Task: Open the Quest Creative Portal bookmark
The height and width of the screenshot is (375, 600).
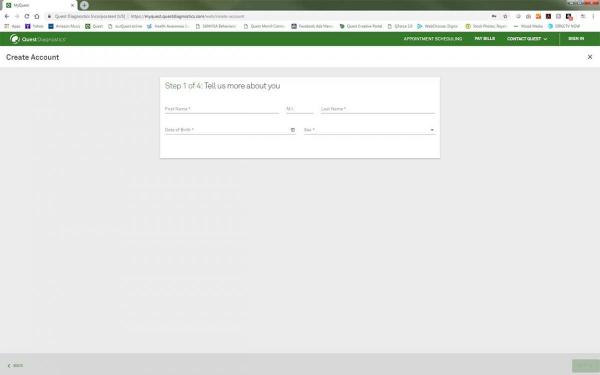Action: pyautogui.click(x=361, y=26)
